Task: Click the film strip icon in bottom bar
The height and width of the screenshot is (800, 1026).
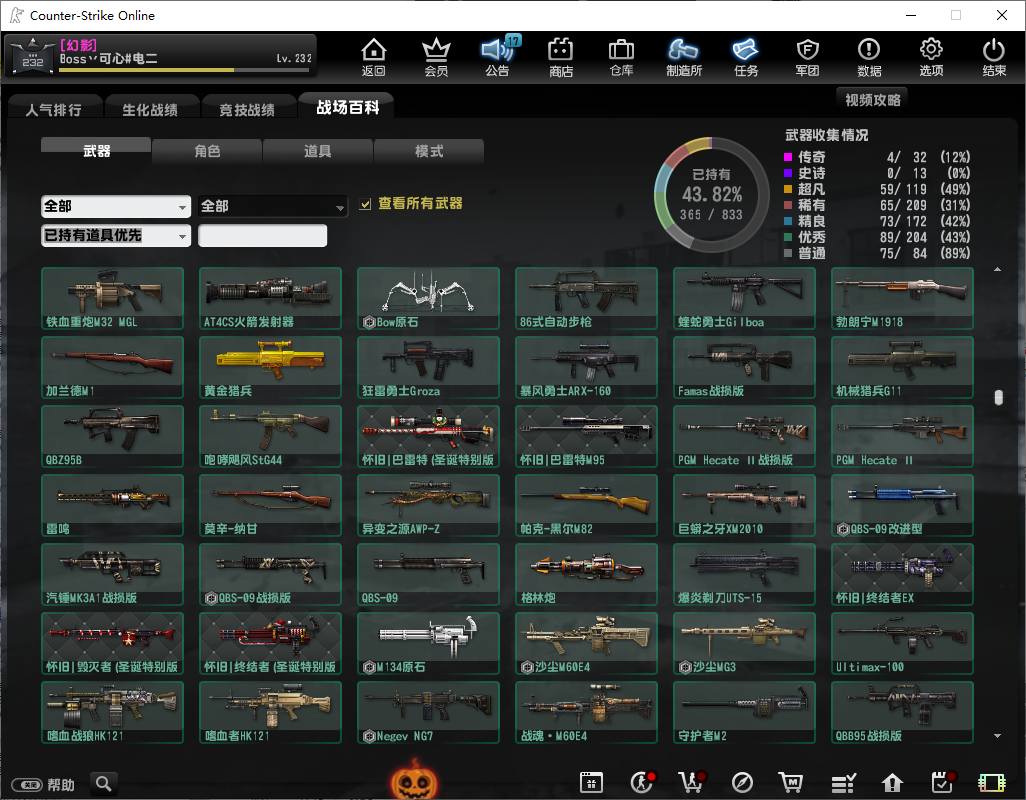Action: click(x=991, y=782)
